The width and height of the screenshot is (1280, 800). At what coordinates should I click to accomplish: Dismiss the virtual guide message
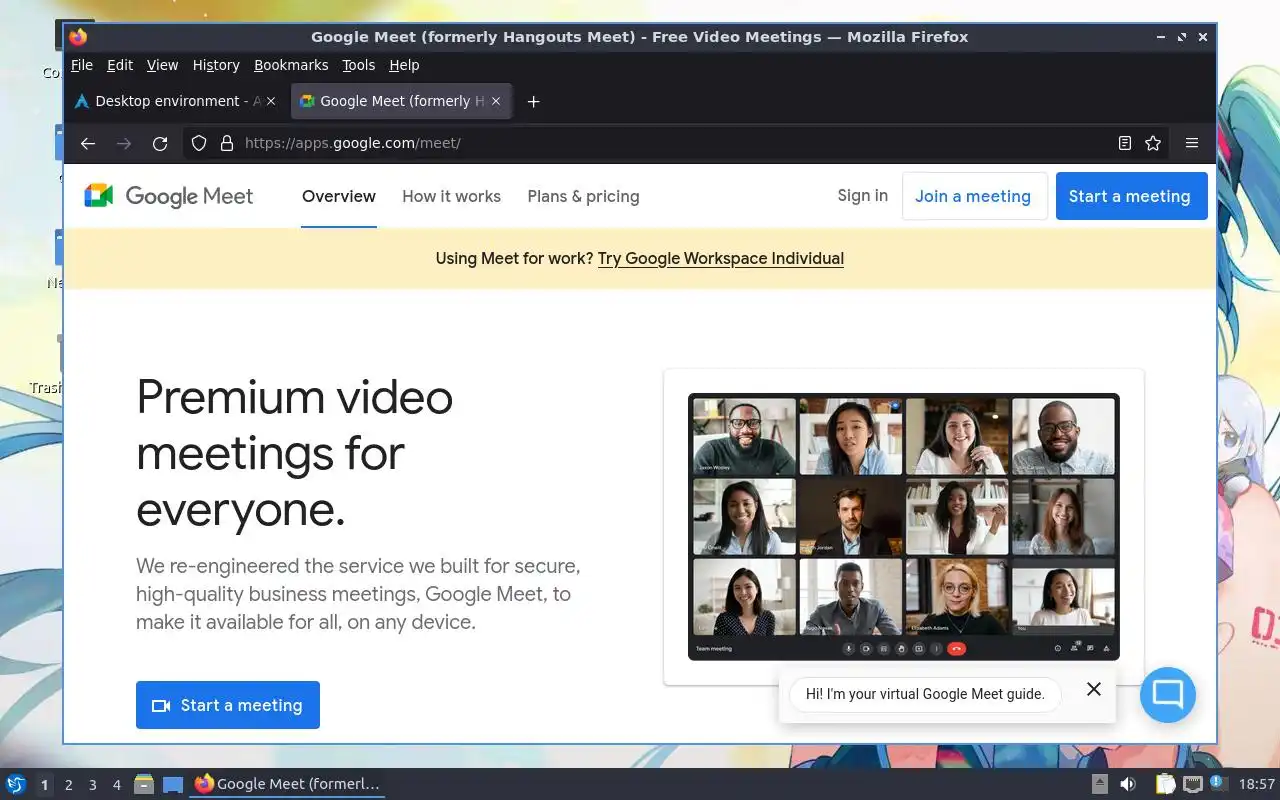click(1094, 689)
